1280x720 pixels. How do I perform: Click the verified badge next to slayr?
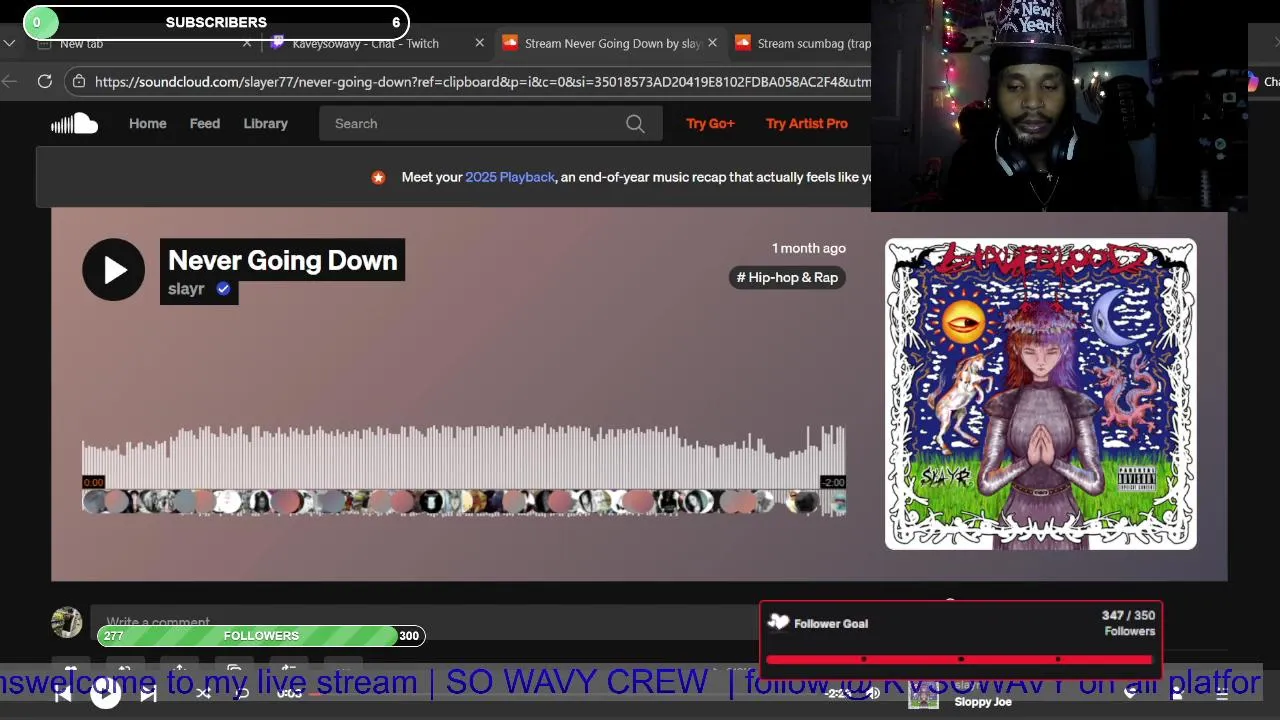pos(223,289)
